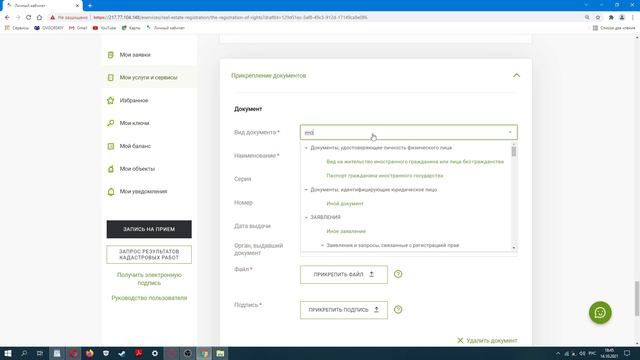The width and height of the screenshot is (640, 360).
Task: Switch to Chrome in the taskbar
Action: 204,353
